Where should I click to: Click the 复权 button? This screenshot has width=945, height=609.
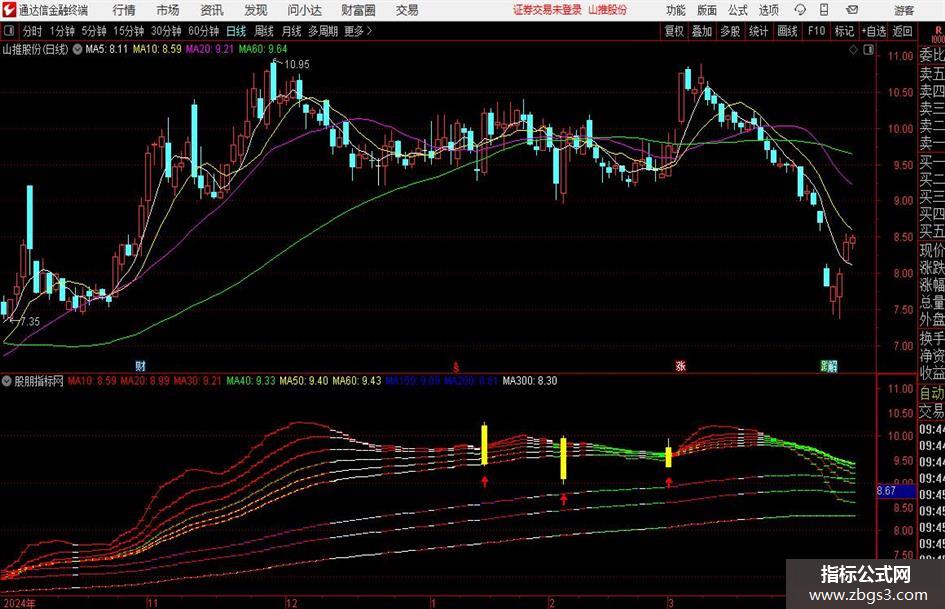click(674, 31)
